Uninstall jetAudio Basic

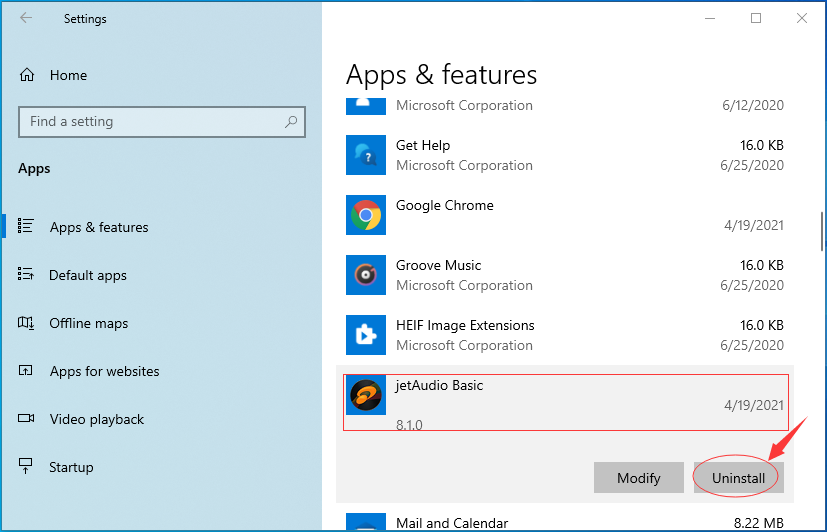coord(738,478)
